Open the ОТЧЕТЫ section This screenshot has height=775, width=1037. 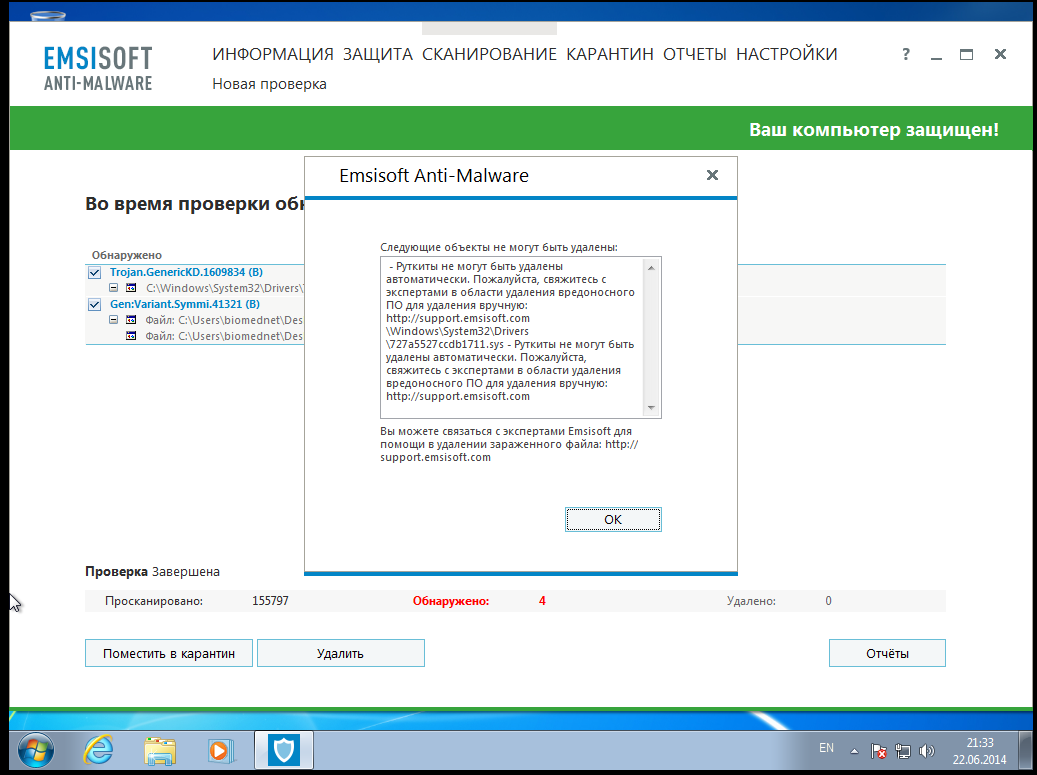(x=695, y=54)
